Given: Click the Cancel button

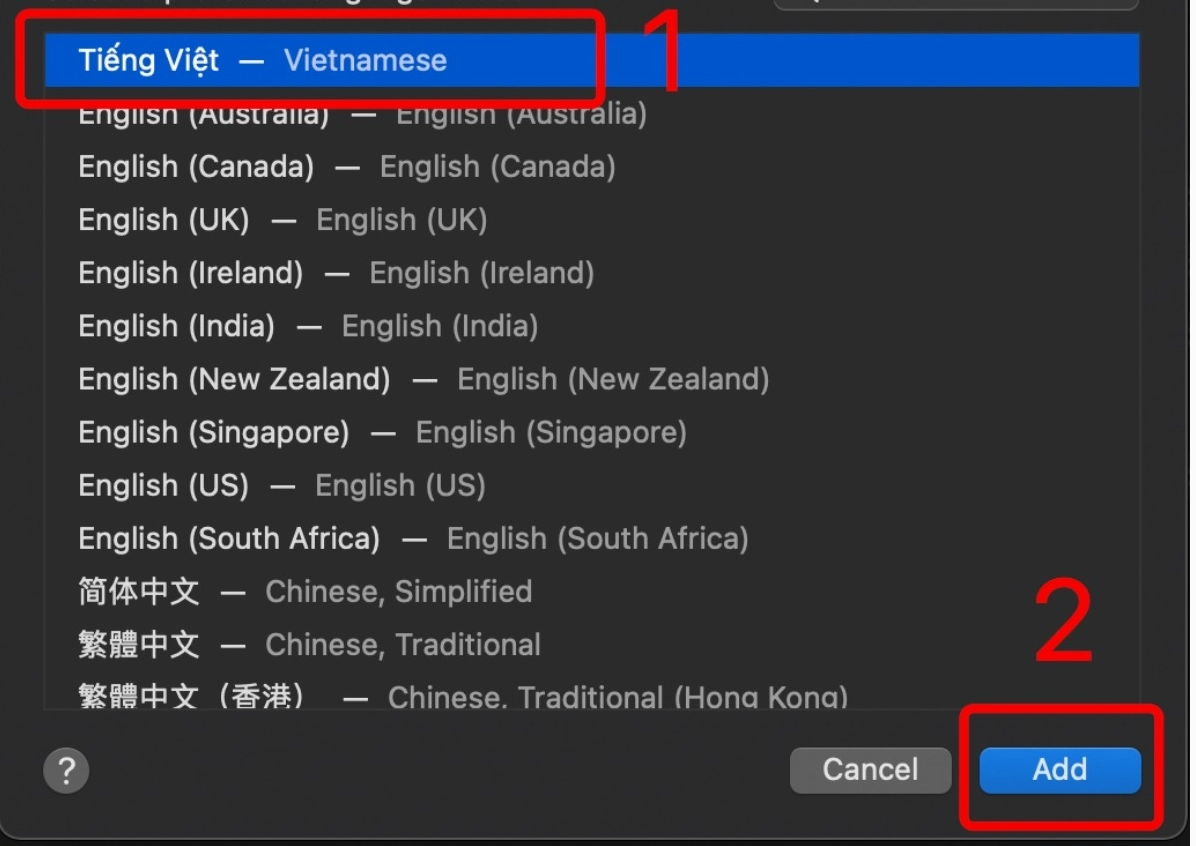Looking at the screenshot, I should tap(869, 770).
